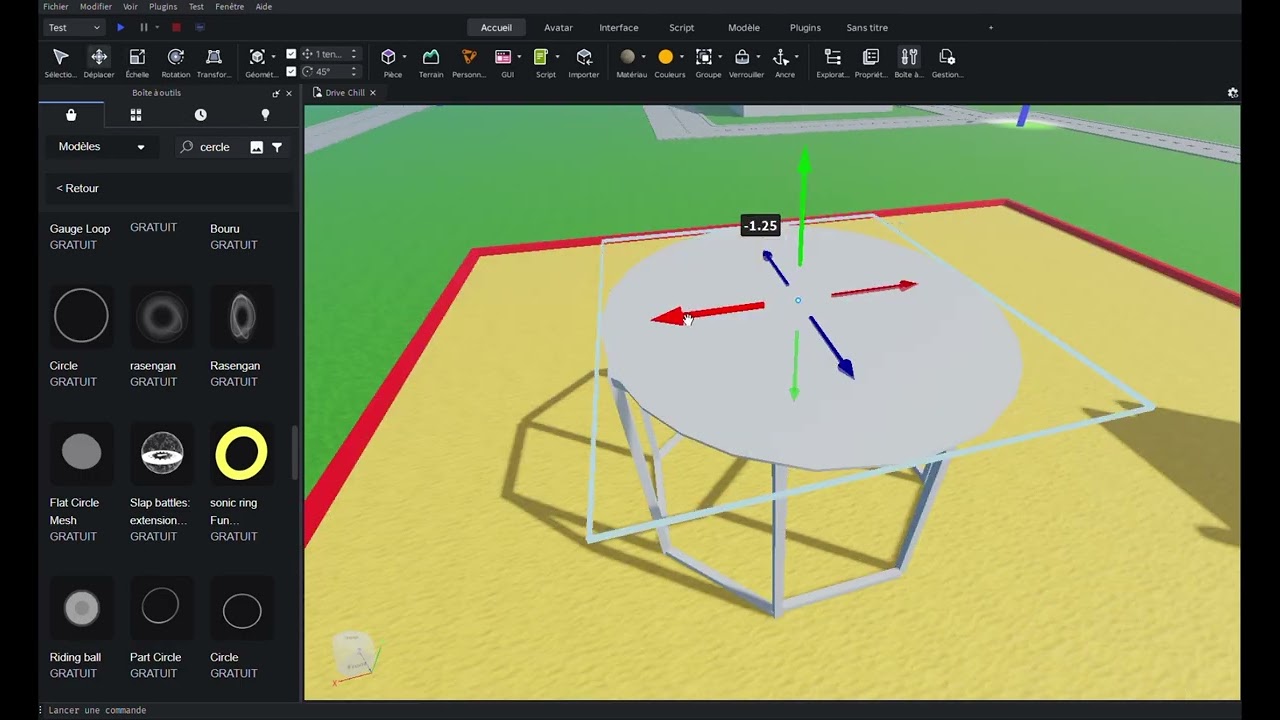
Task: Expand the Matériau dropdown arrow
Action: (x=643, y=57)
